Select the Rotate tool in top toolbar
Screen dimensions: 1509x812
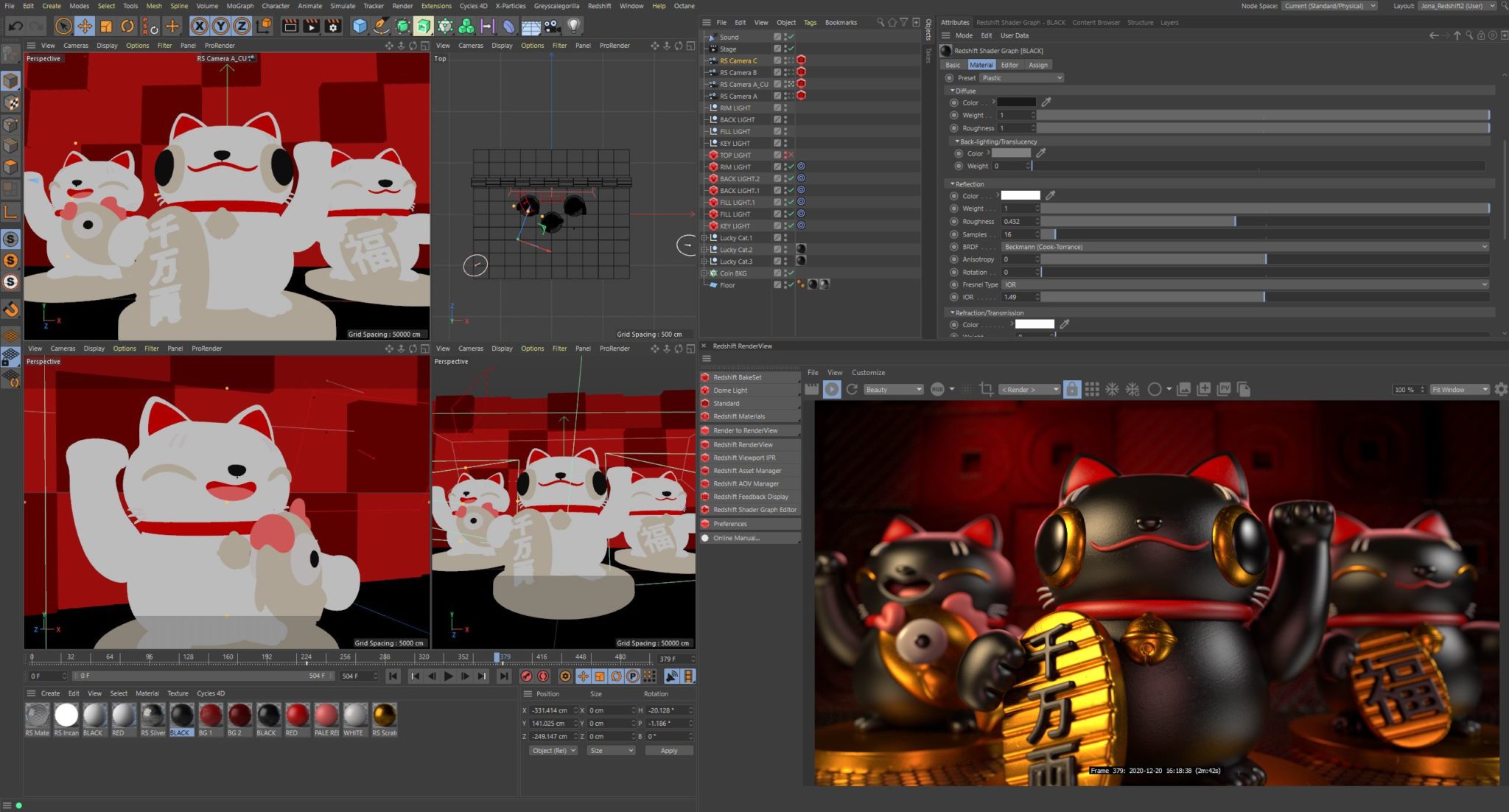click(127, 27)
